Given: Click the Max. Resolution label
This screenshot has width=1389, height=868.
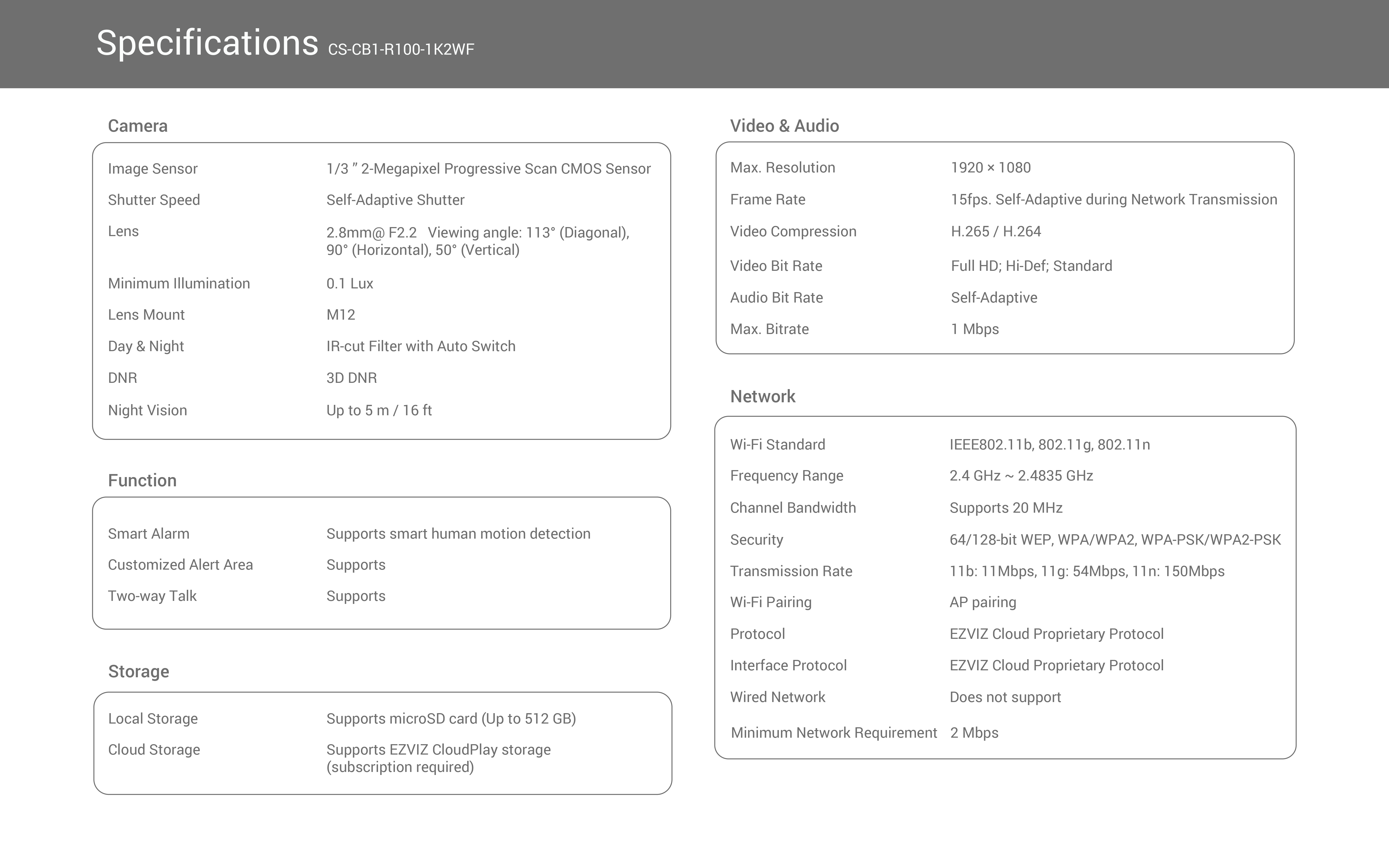Looking at the screenshot, I should (783, 168).
